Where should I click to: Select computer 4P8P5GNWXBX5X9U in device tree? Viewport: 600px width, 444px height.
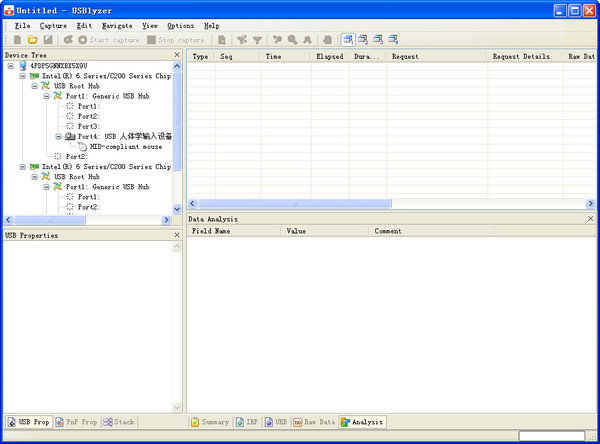coord(59,66)
